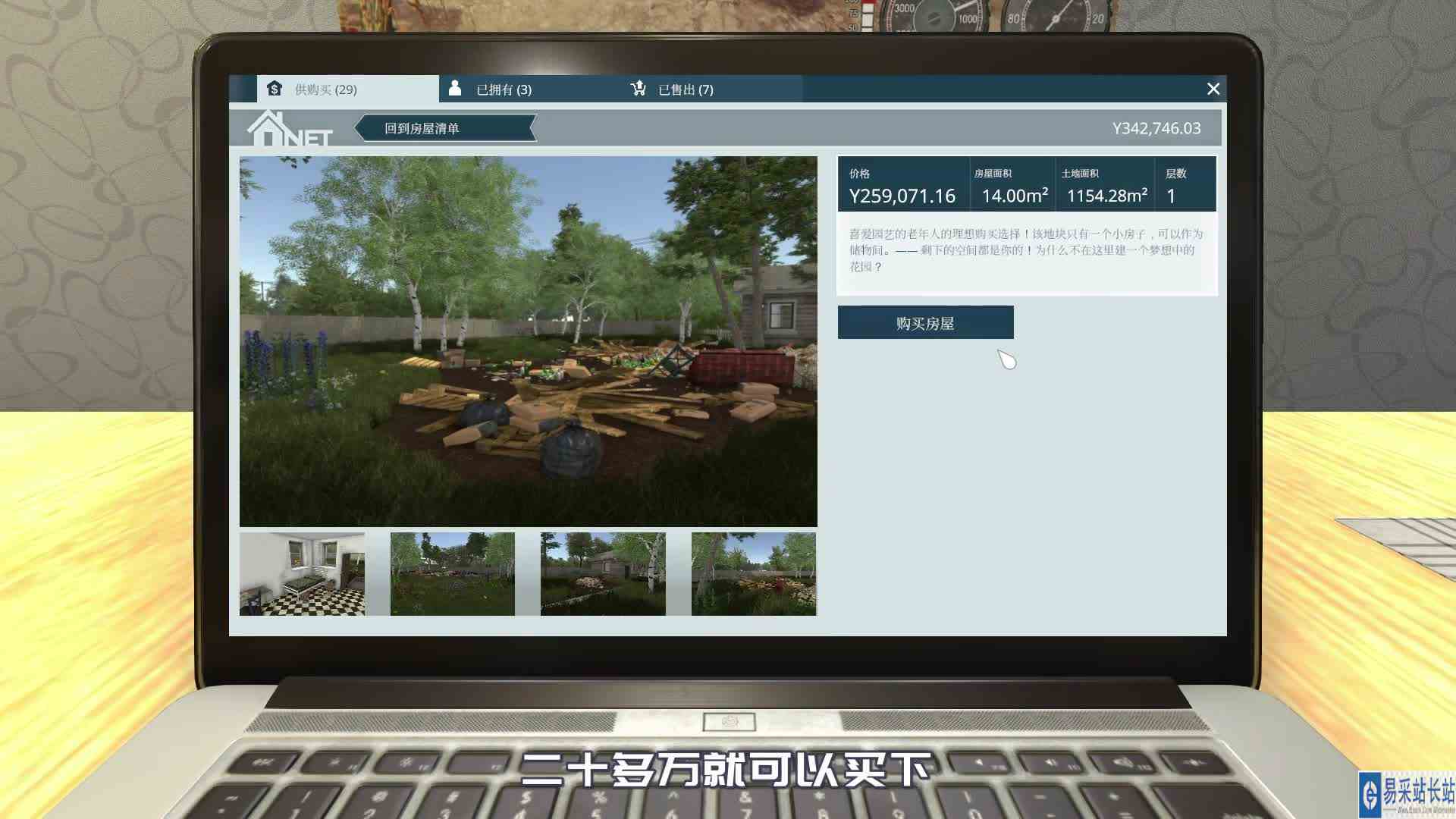Click the 购买房屋 button
This screenshot has width=1456, height=819.
(x=925, y=323)
